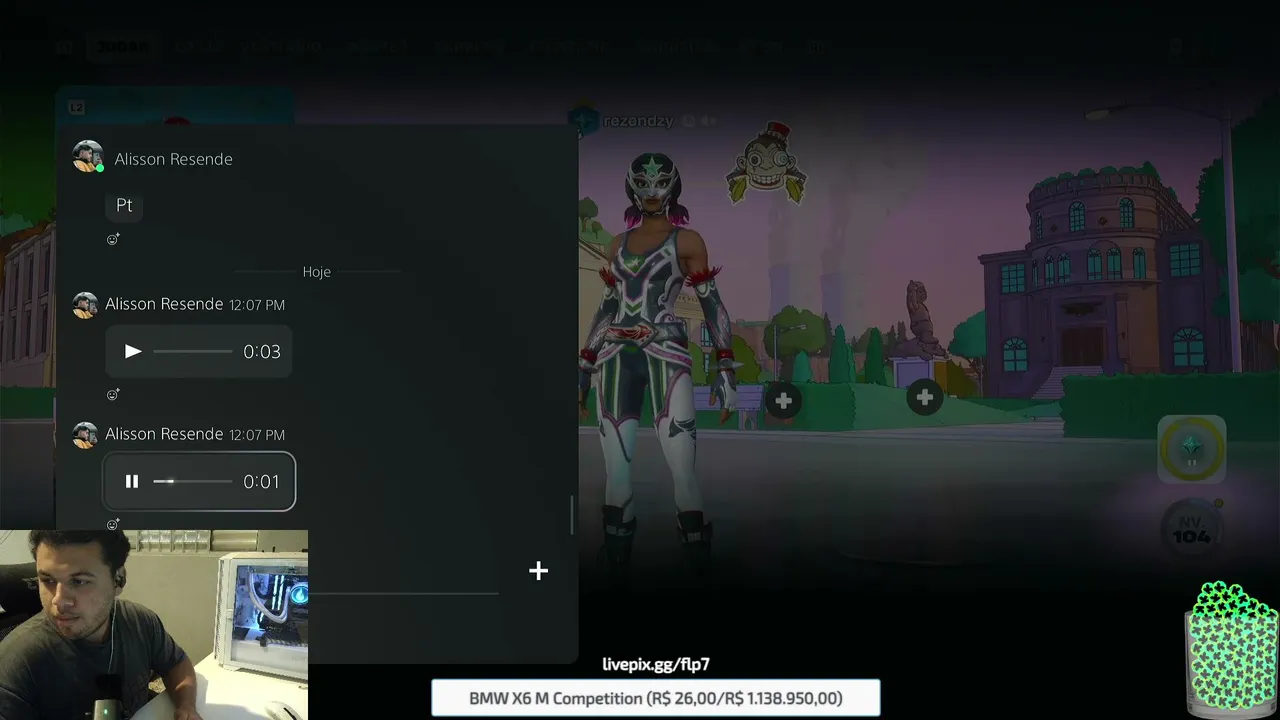The height and width of the screenshot is (720, 1280).
Task: Click the 12:07 PM timestamp above the 0:03 message
Action: coord(257,305)
